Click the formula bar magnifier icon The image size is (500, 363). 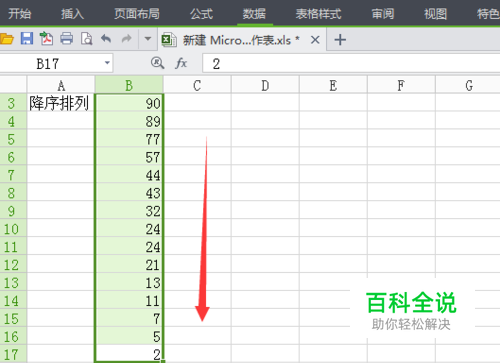tap(157, 63)
